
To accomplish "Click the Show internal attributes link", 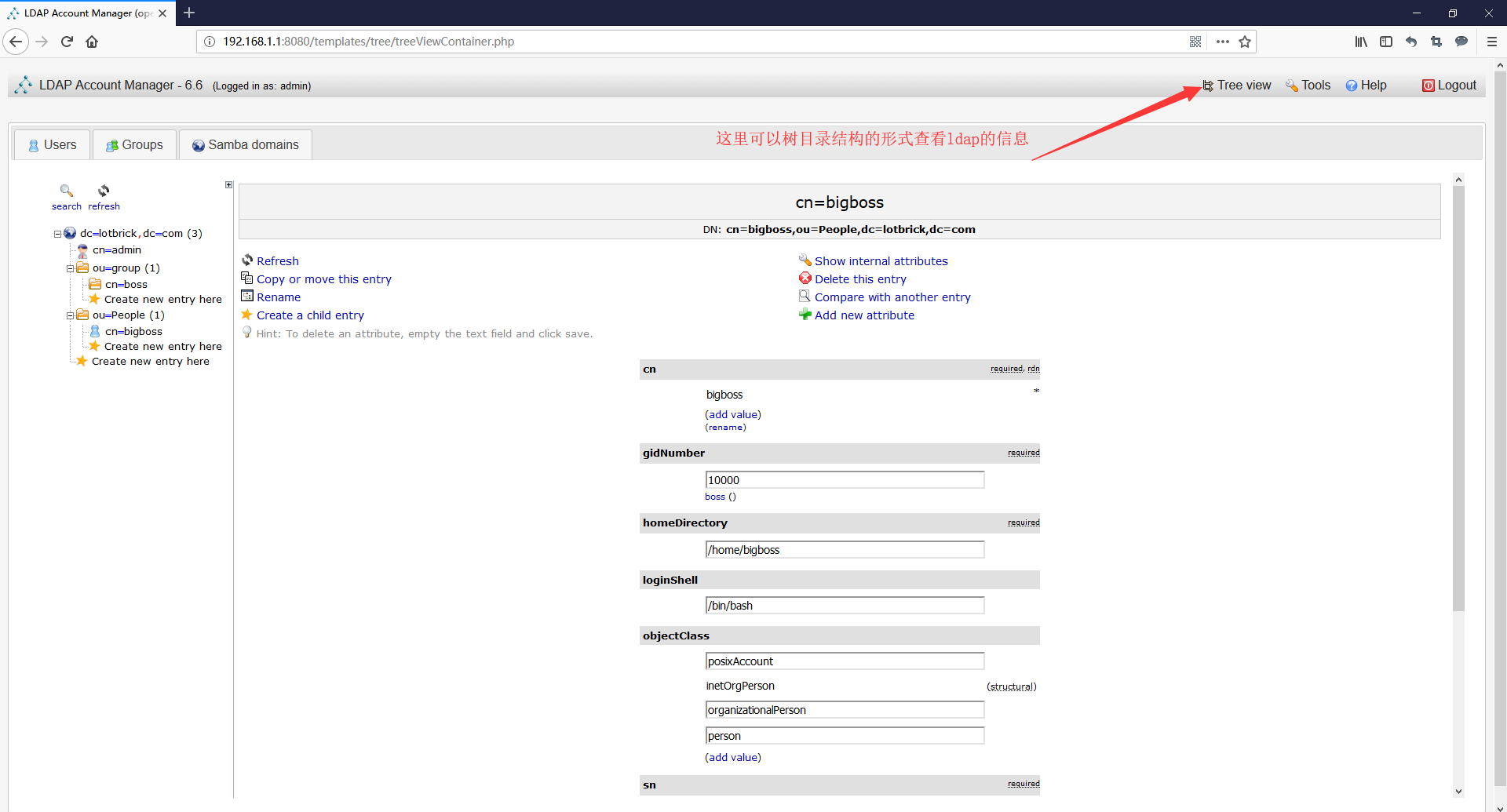I will pos(881,260).
